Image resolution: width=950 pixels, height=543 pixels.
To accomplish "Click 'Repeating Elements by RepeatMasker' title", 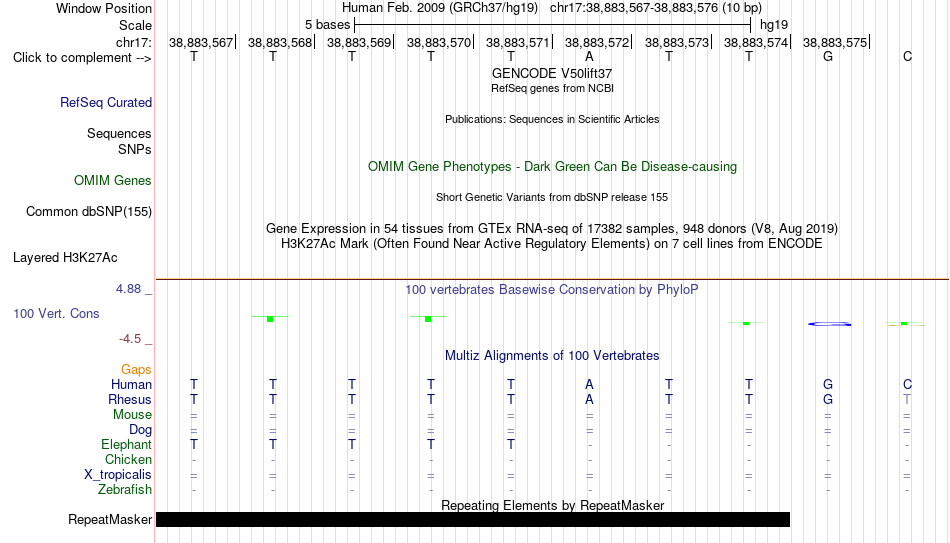I will [552, 505].
